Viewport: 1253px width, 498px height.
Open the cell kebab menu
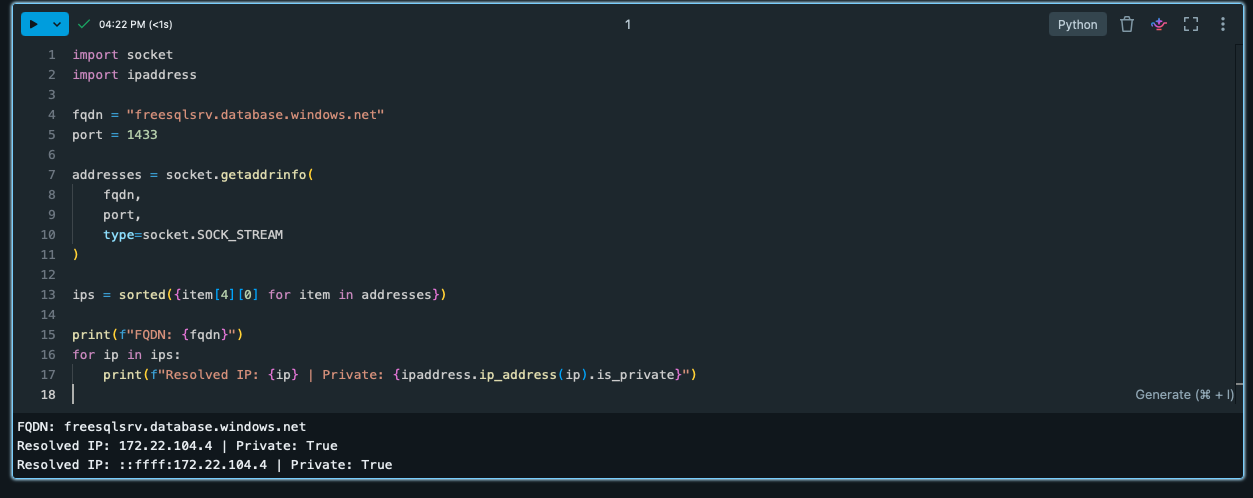tap(1222, 24)
